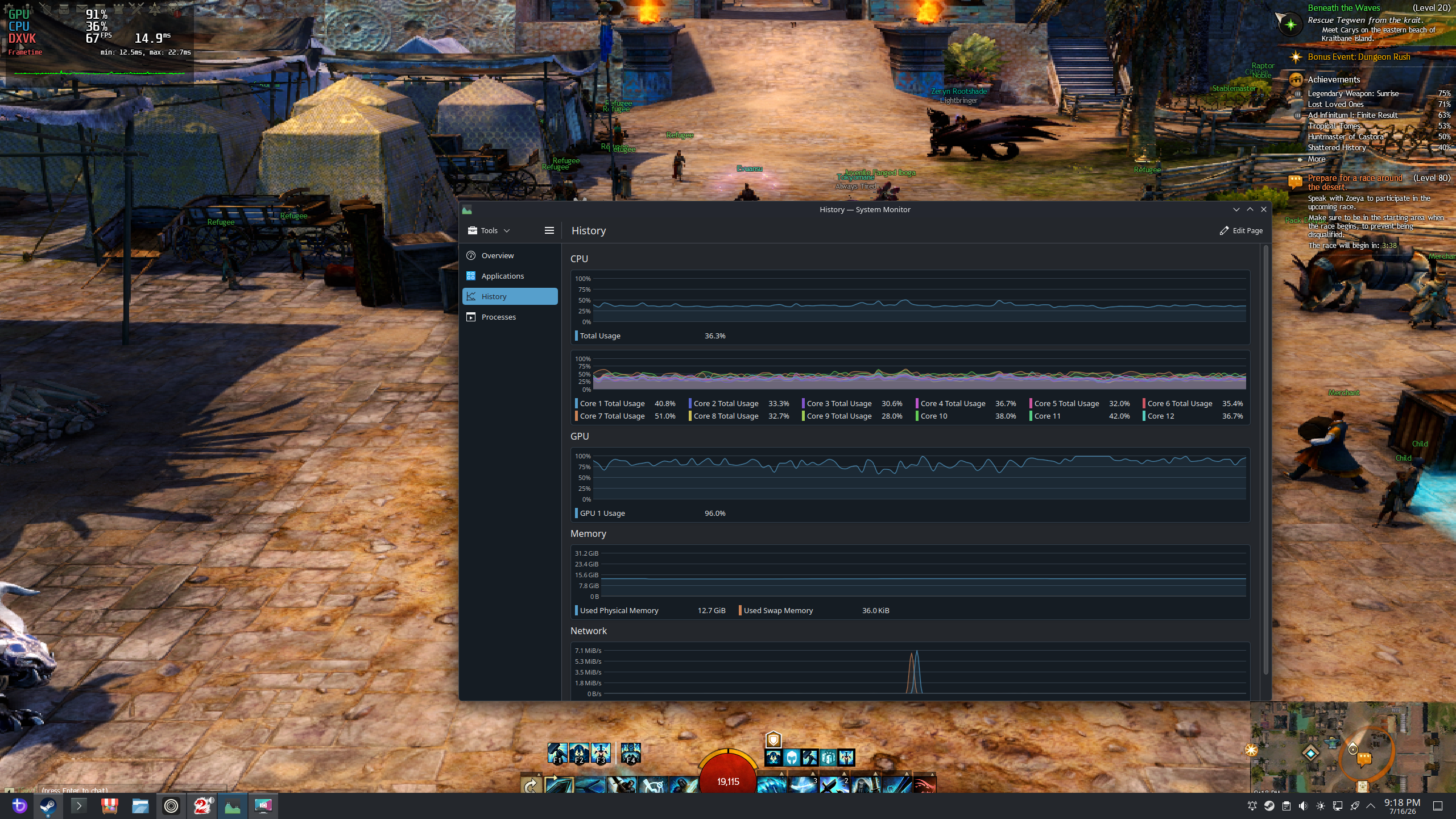
Task: Open the System Monitor hamburger menu
Action: [549, 230]
